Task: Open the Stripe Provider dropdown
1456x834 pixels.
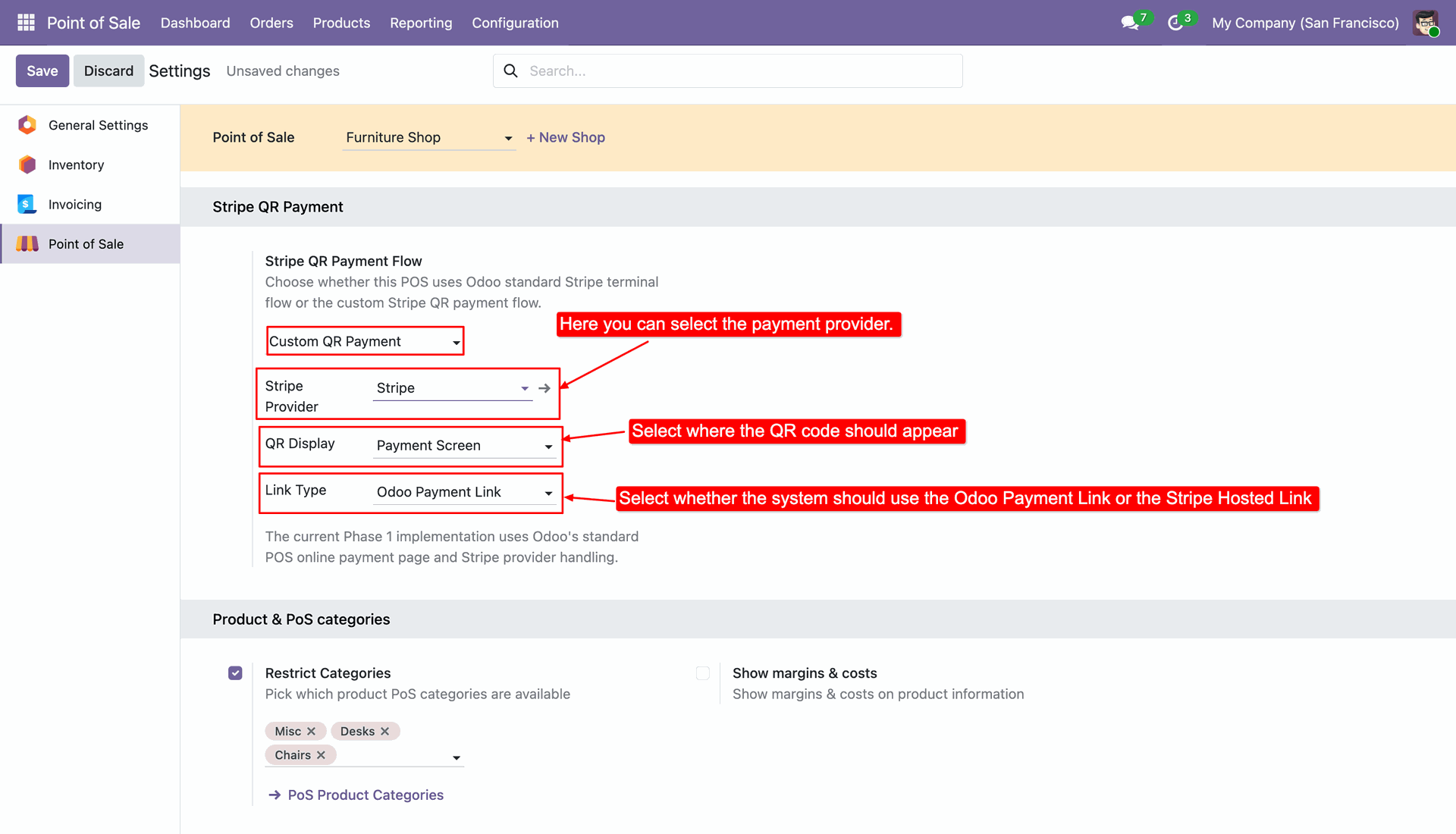Action: click(x=453, y=388)
